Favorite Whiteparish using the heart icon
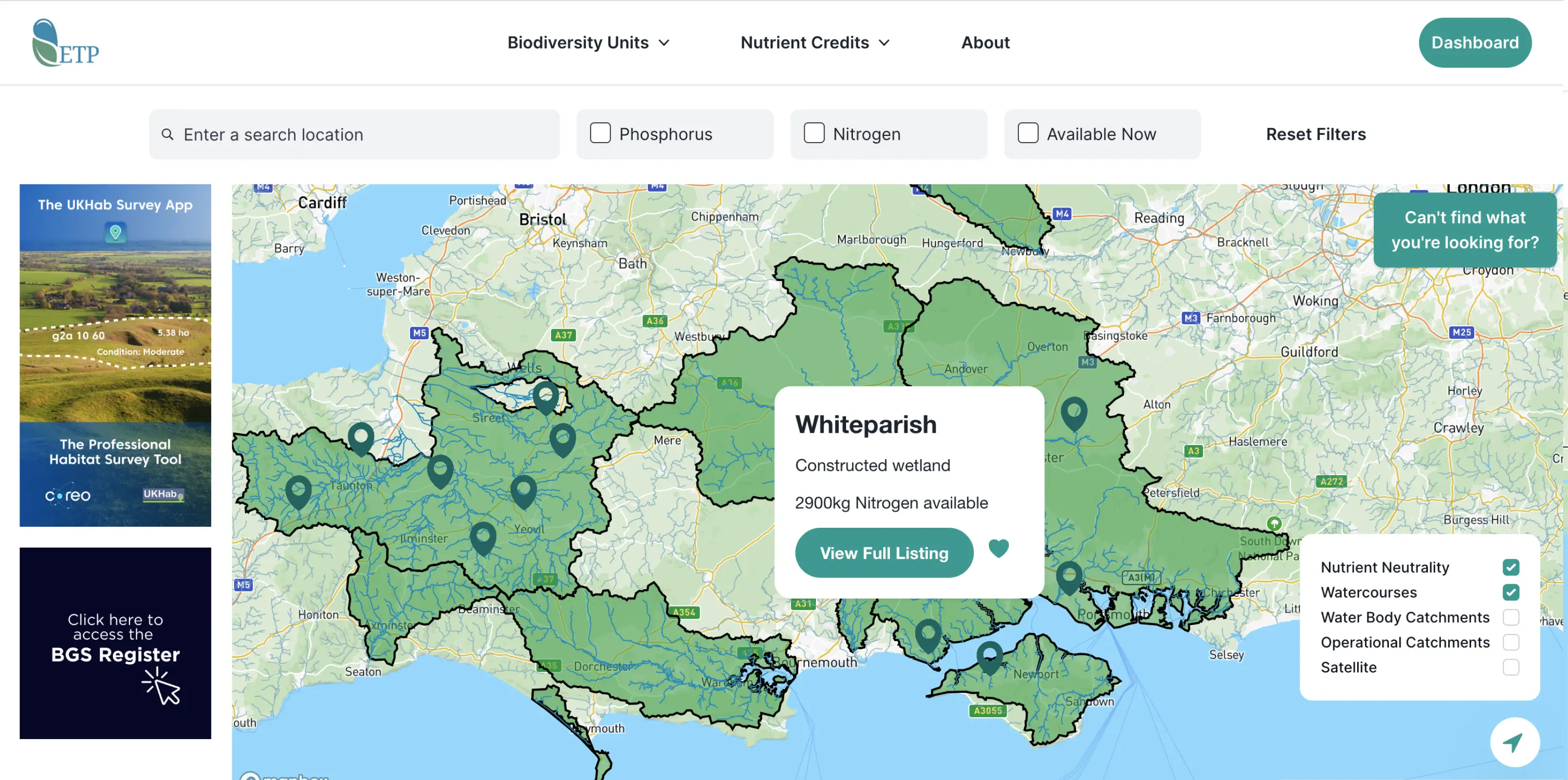Viewport: 1568px width, 780px height. 999,549
